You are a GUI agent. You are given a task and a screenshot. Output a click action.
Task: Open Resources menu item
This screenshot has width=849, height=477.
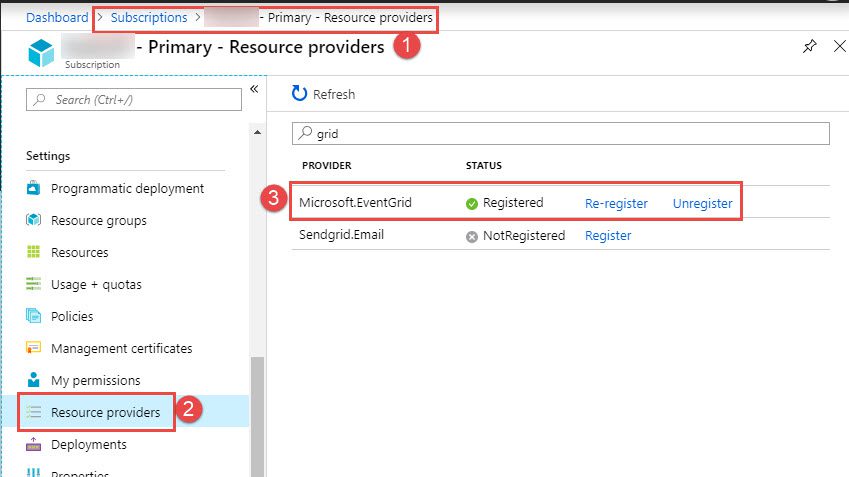[x=80, y=252]
